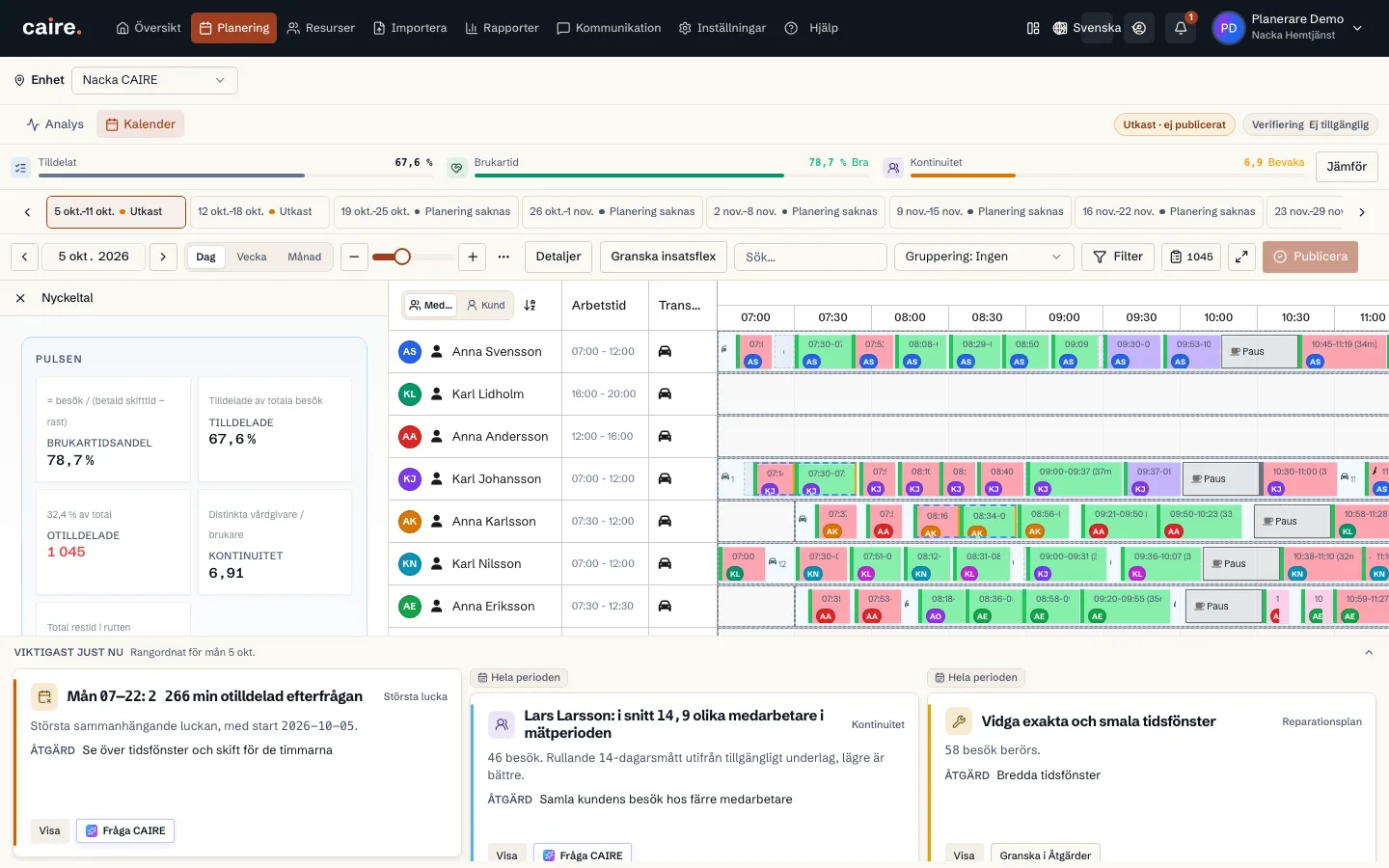Close the Nyckeltal panel
1389x868 pixels.
[x=20, y=298]
